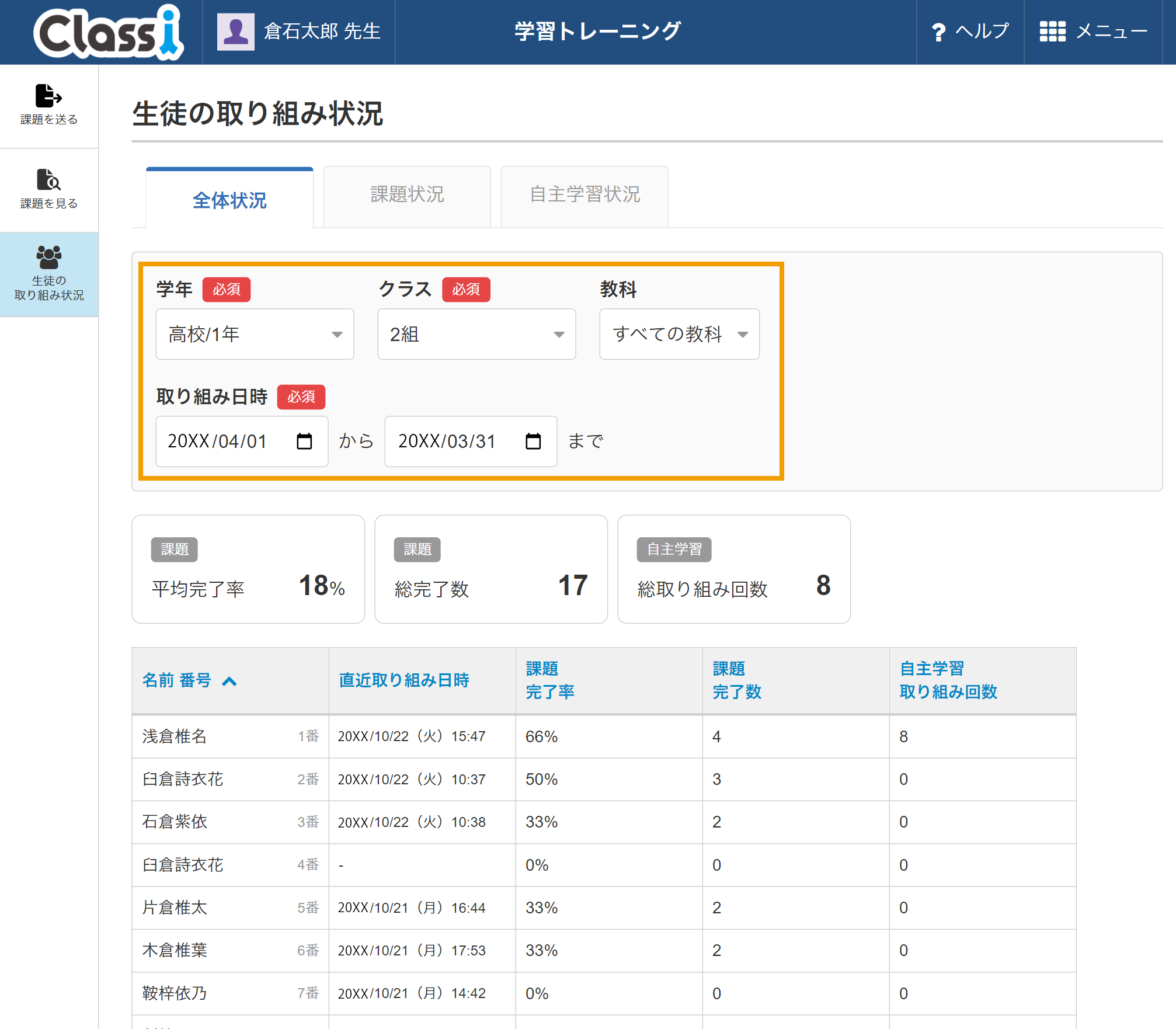This screenshot has height=1029, width=1176.
Task: Sort by 名前 番号 column header
Action: tap(176, 680)
